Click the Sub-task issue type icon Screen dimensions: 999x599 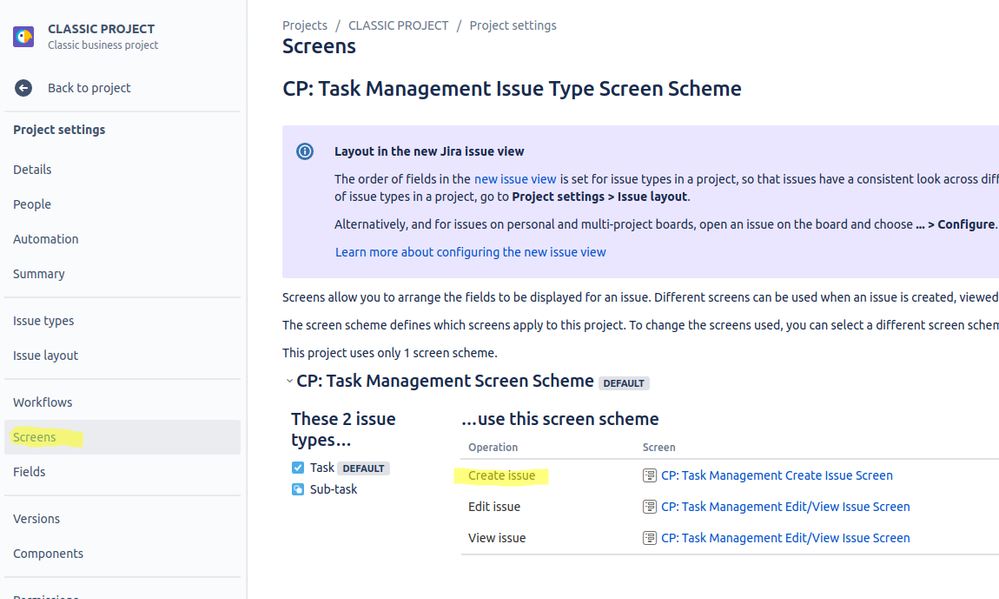point(298,489)
